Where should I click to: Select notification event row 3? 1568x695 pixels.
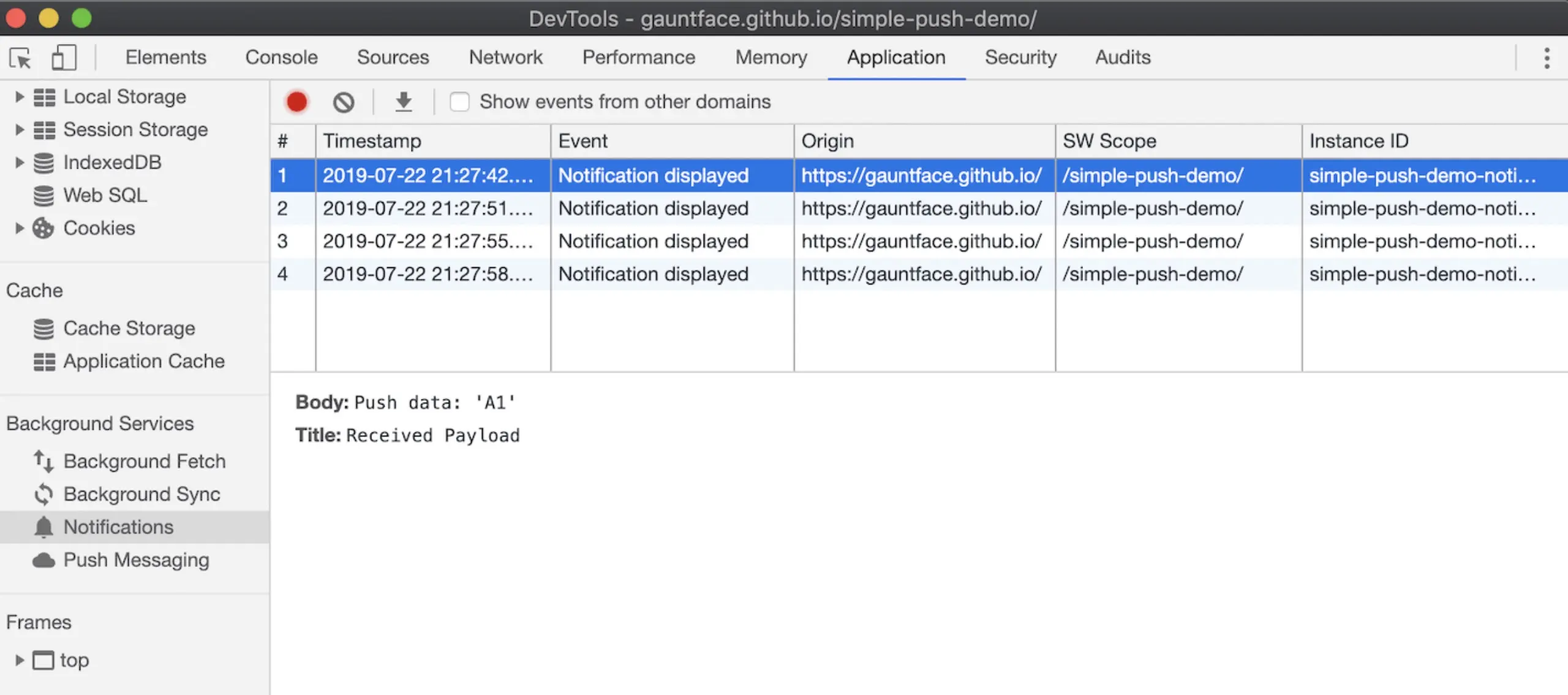652,241
